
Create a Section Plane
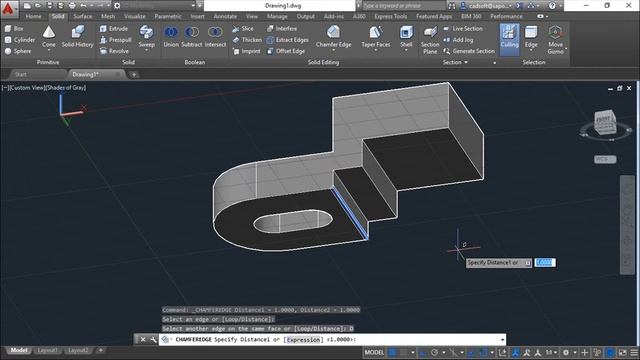click(x=430, y=40)
